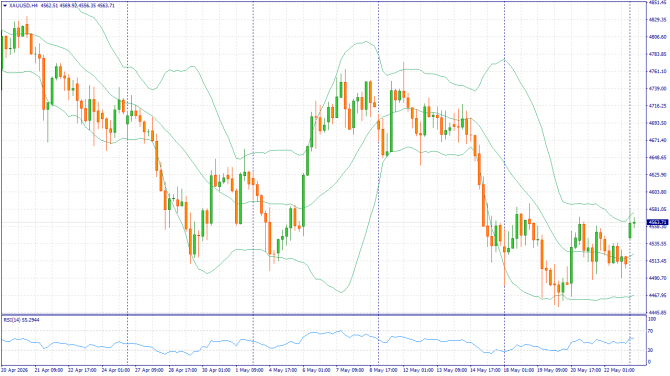
Task: Click the 27 Apr 09:00 time label
Action: click(x=149, y=370)
